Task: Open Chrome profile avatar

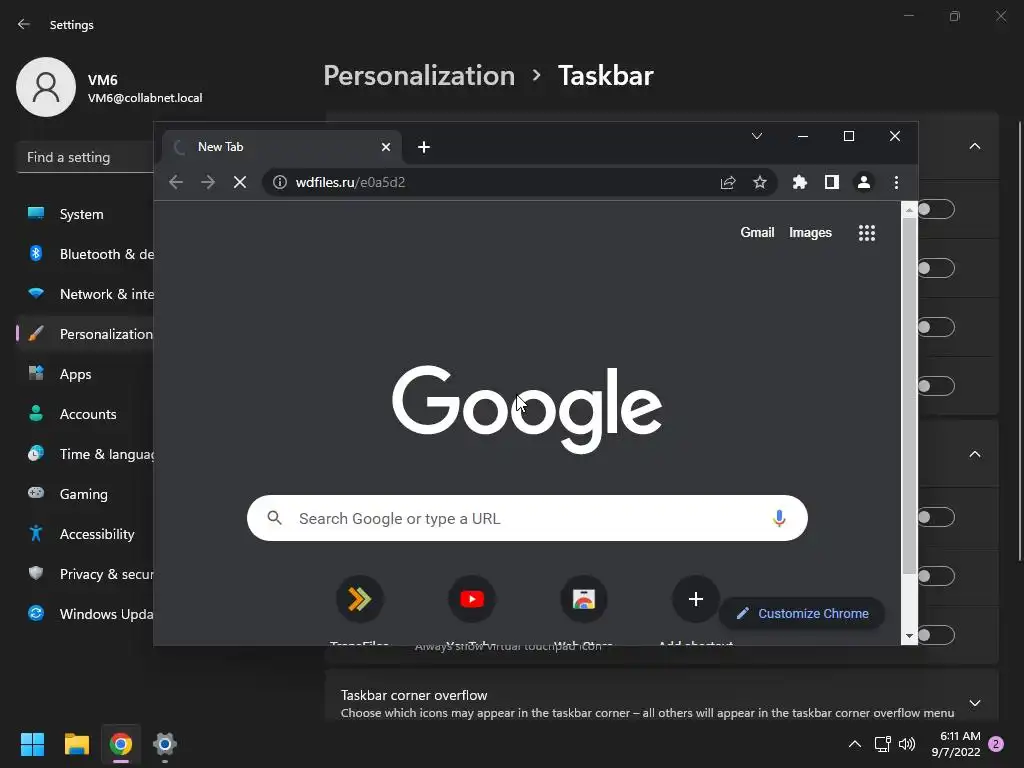Action: click(863, 182)
